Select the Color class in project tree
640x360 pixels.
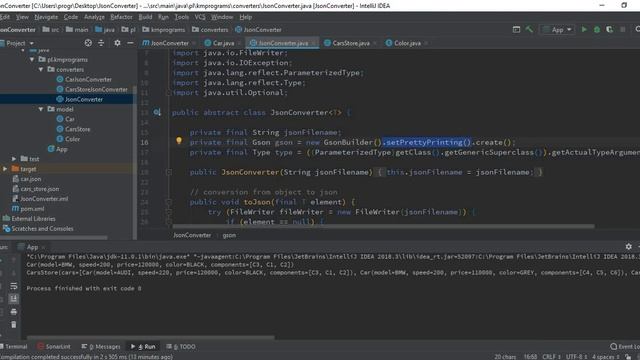click(68, 139)
